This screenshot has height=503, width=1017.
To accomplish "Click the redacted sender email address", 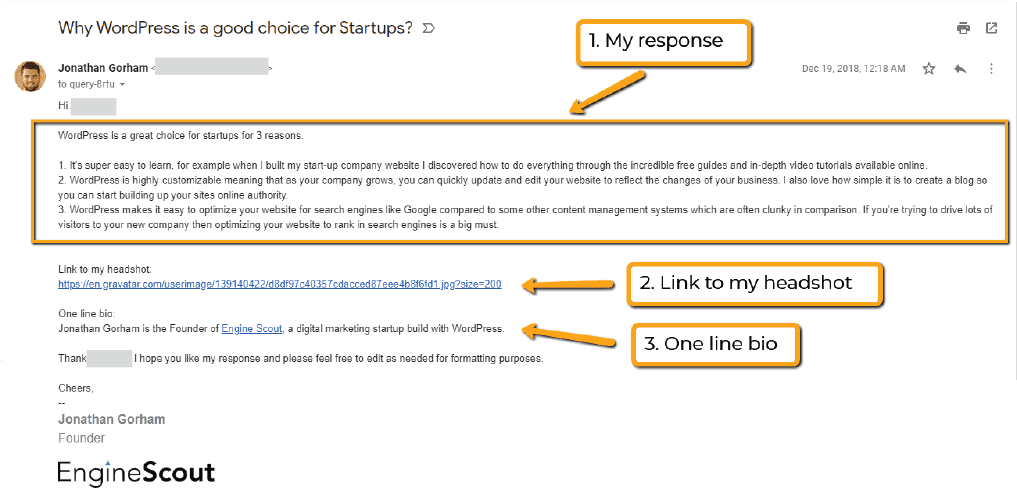I will tap(211, 68).
